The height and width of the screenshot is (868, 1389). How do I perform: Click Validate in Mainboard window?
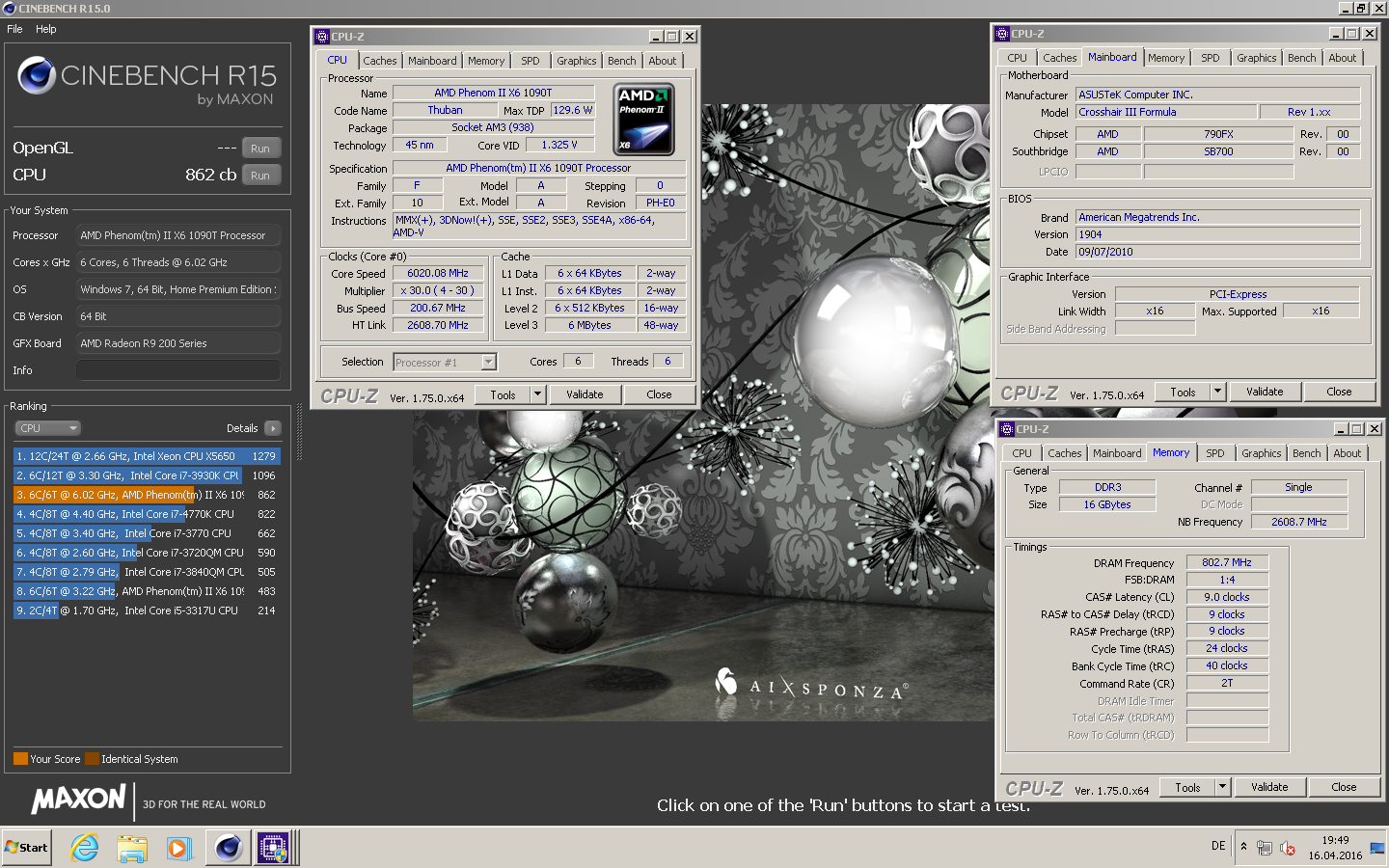point(1265,392)
